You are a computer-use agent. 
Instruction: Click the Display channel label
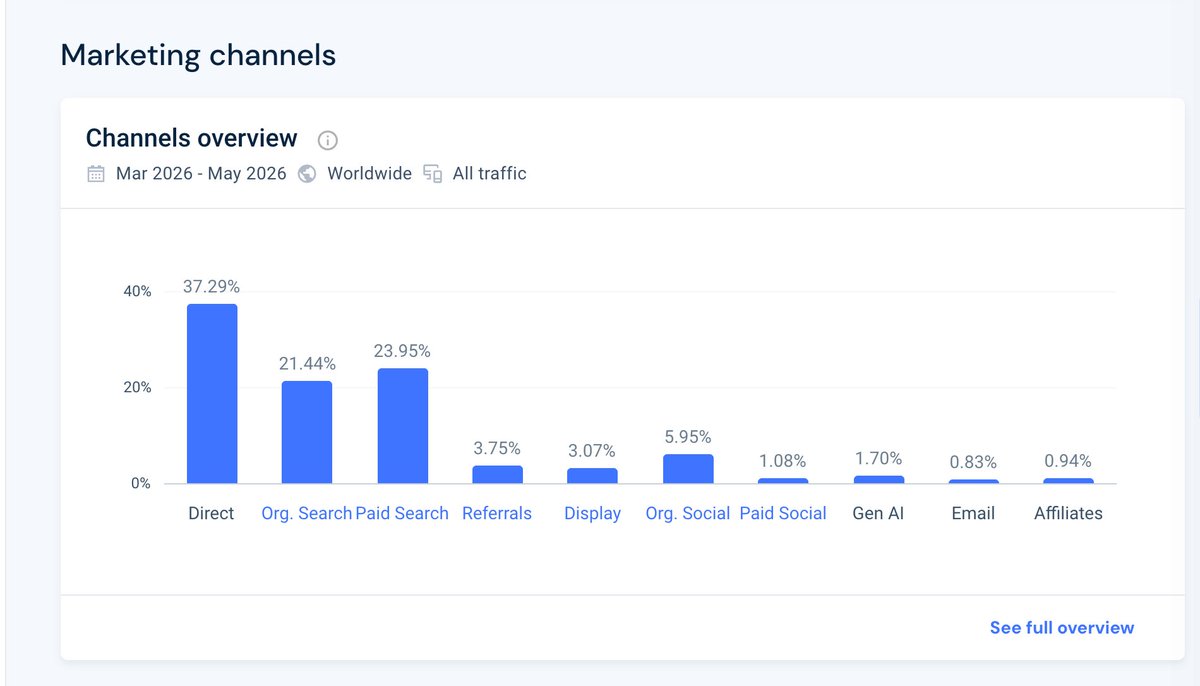(592, 513)
